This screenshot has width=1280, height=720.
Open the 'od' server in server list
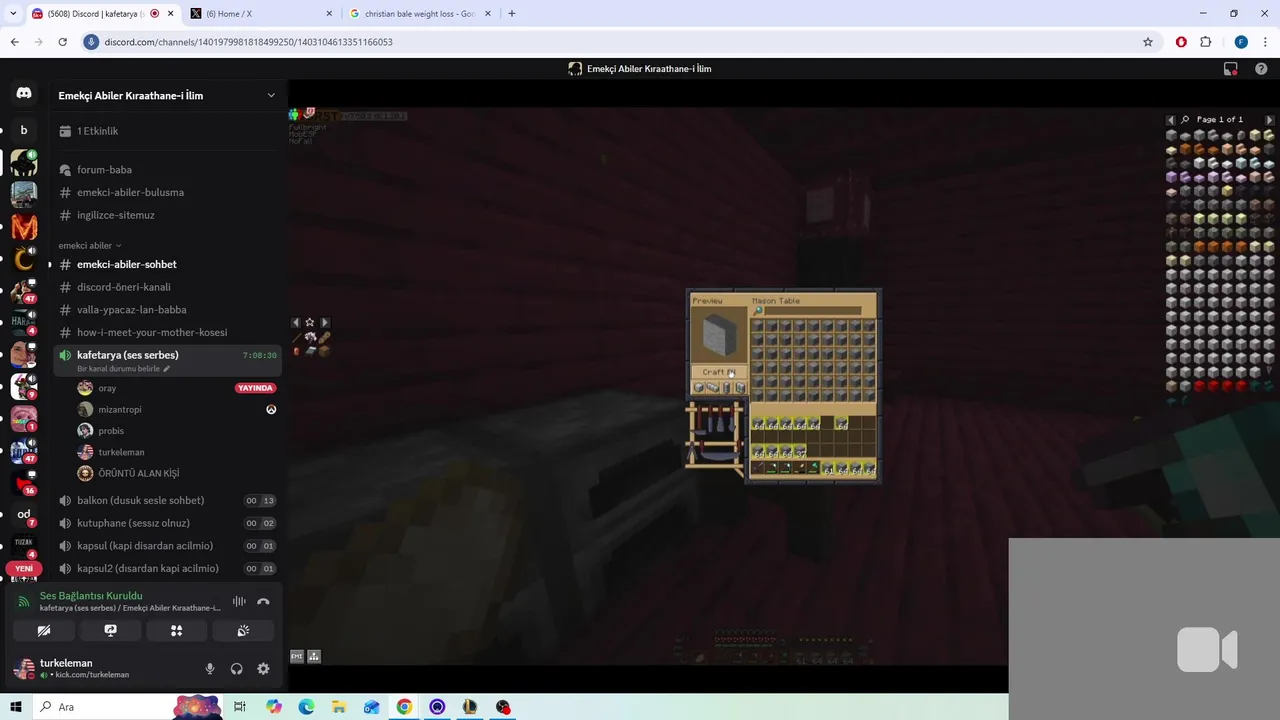pyautogui.click(x=24, y=514)
